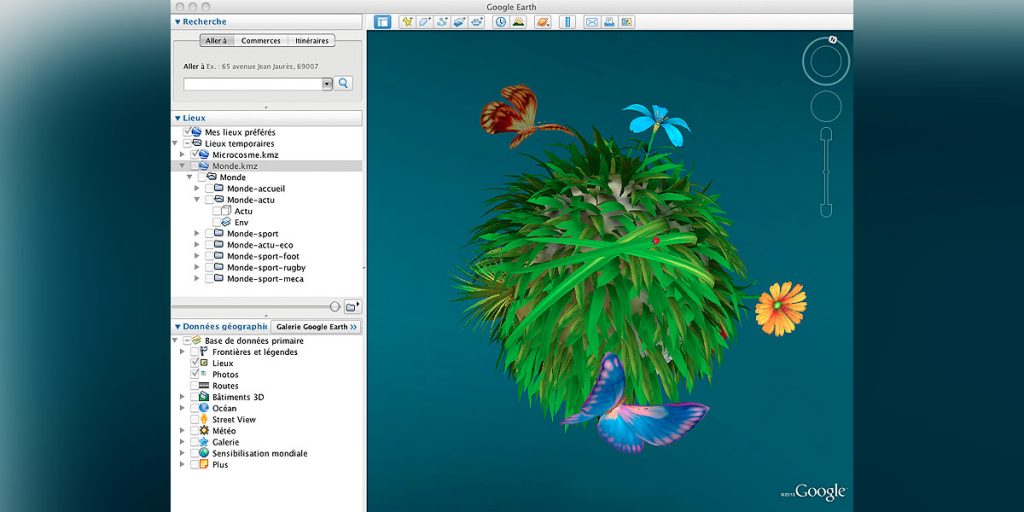1024x512 pixels.
Task: Switch to the Itinéraires tab
Action: [311, 41]
